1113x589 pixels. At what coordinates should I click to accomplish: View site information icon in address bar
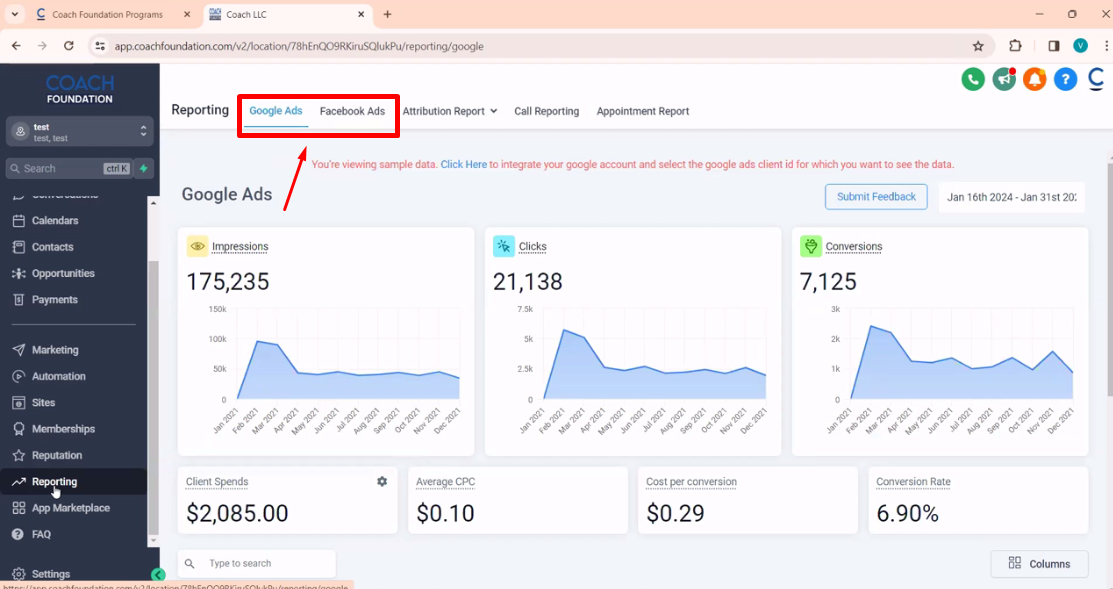(x=100, y=46)
